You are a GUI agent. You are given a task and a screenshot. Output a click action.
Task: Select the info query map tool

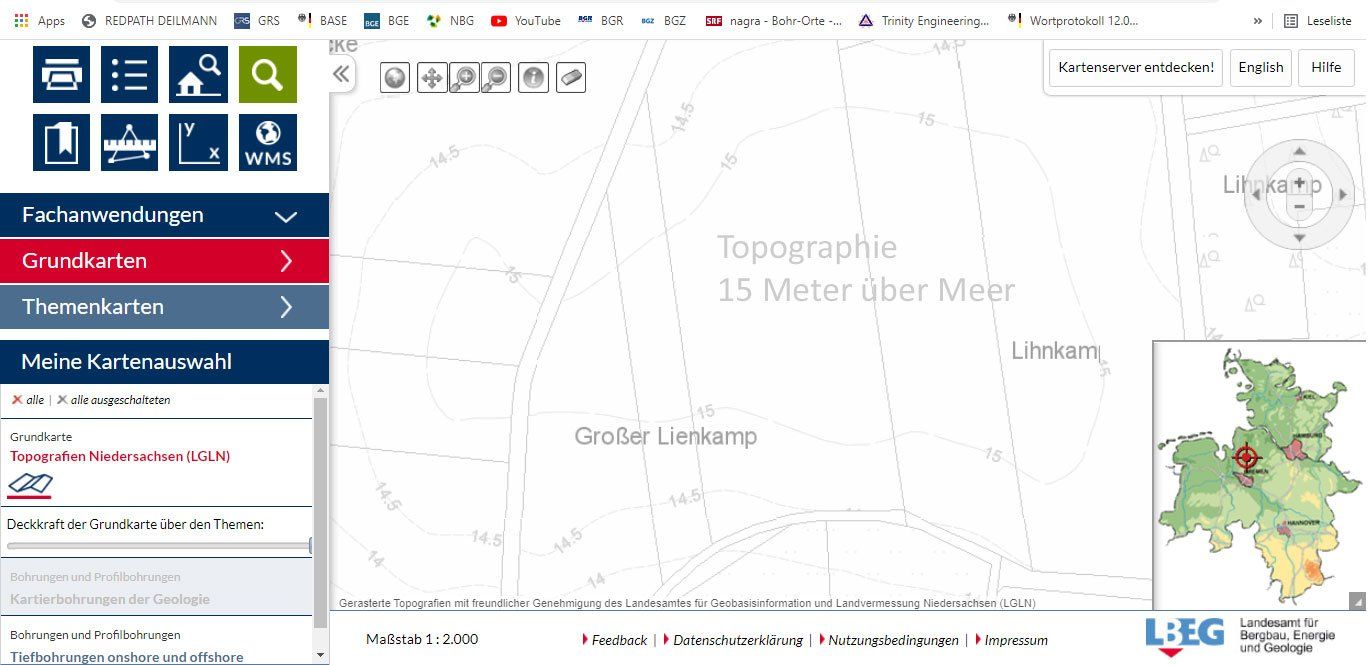point(534,77)
